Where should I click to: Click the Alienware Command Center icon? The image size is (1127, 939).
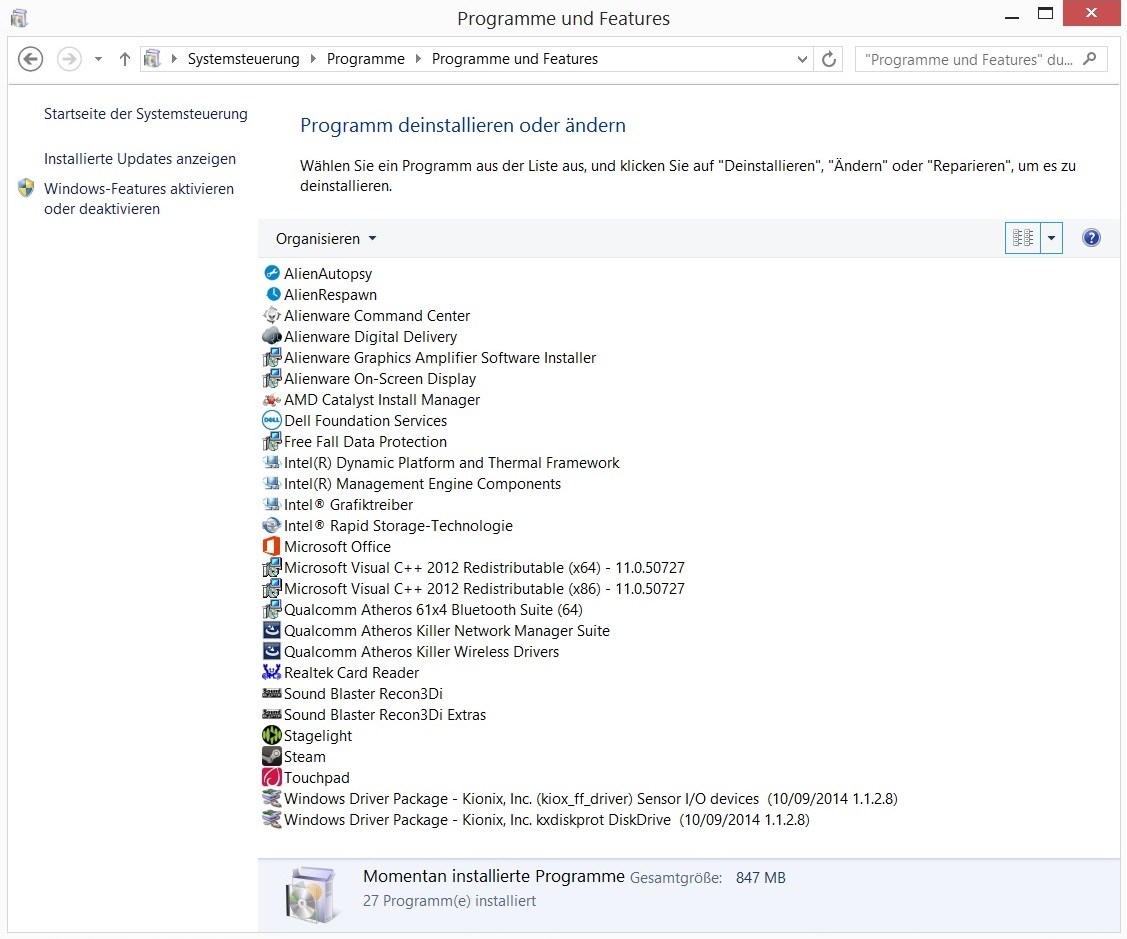272,315
